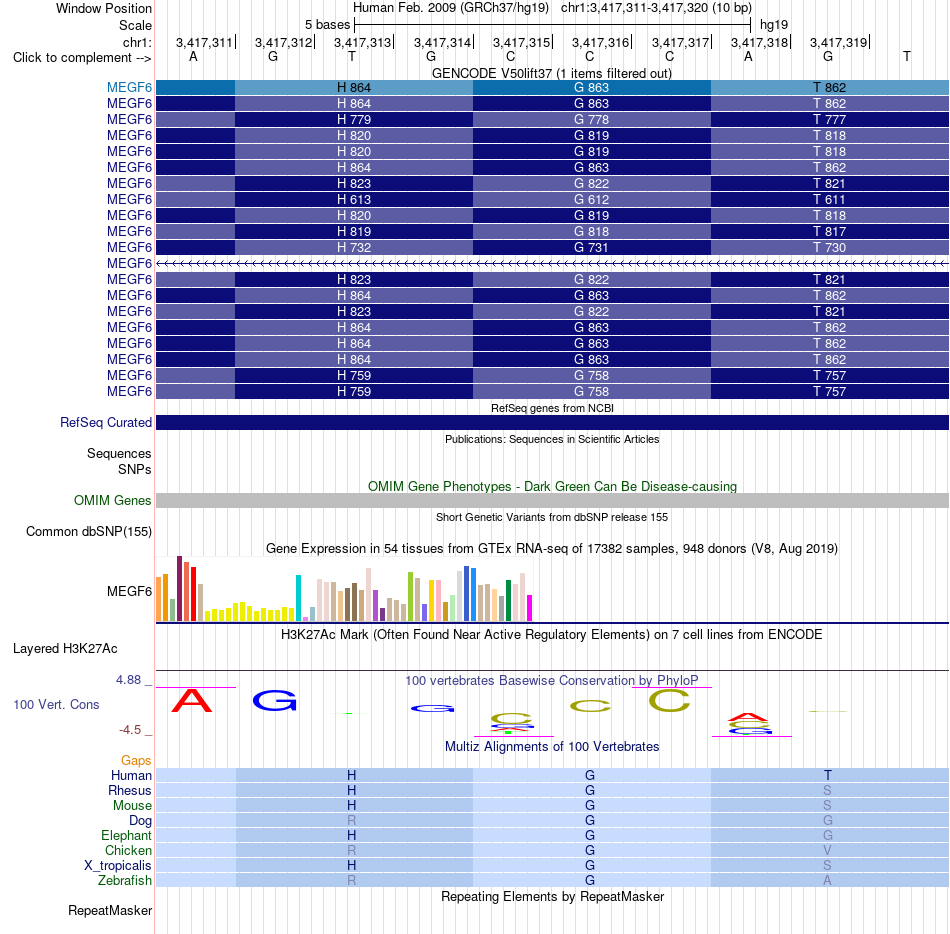Click the Mouse alignment row label
Image resolution: width=950 pixels, height=934 pixels.
(132, 806)
